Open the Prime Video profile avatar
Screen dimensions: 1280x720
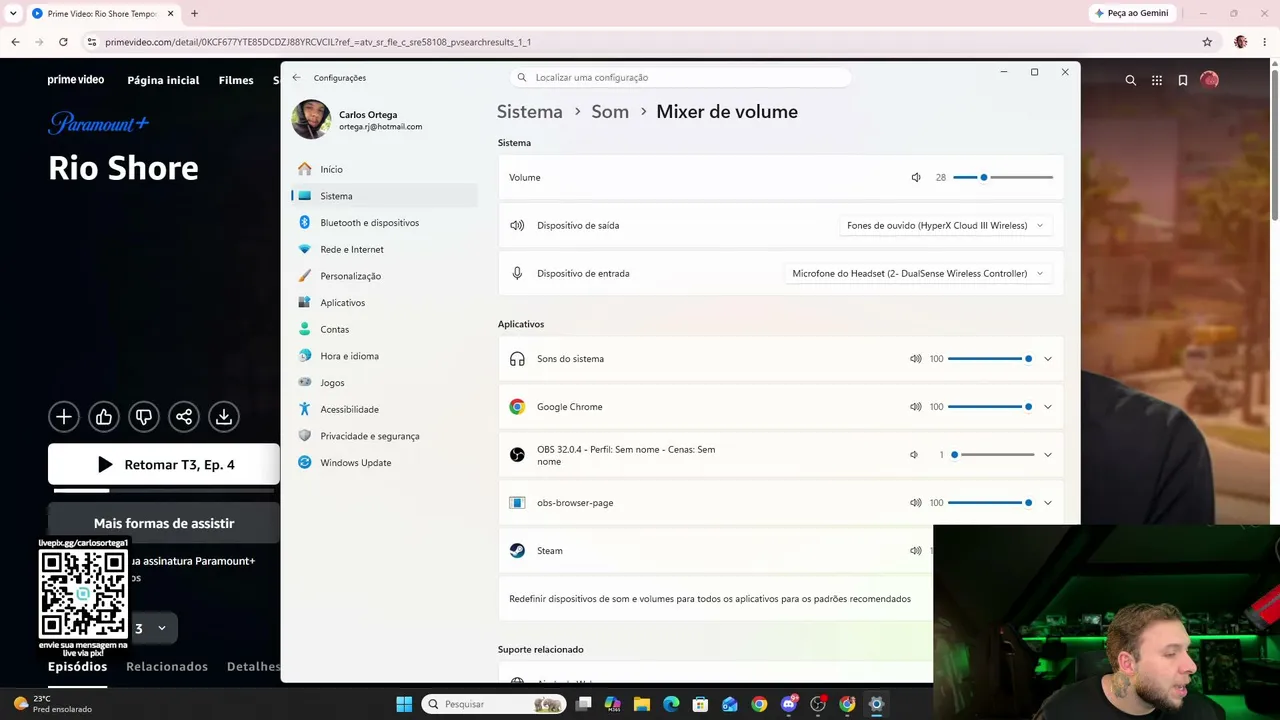(x=1210, y=80)
